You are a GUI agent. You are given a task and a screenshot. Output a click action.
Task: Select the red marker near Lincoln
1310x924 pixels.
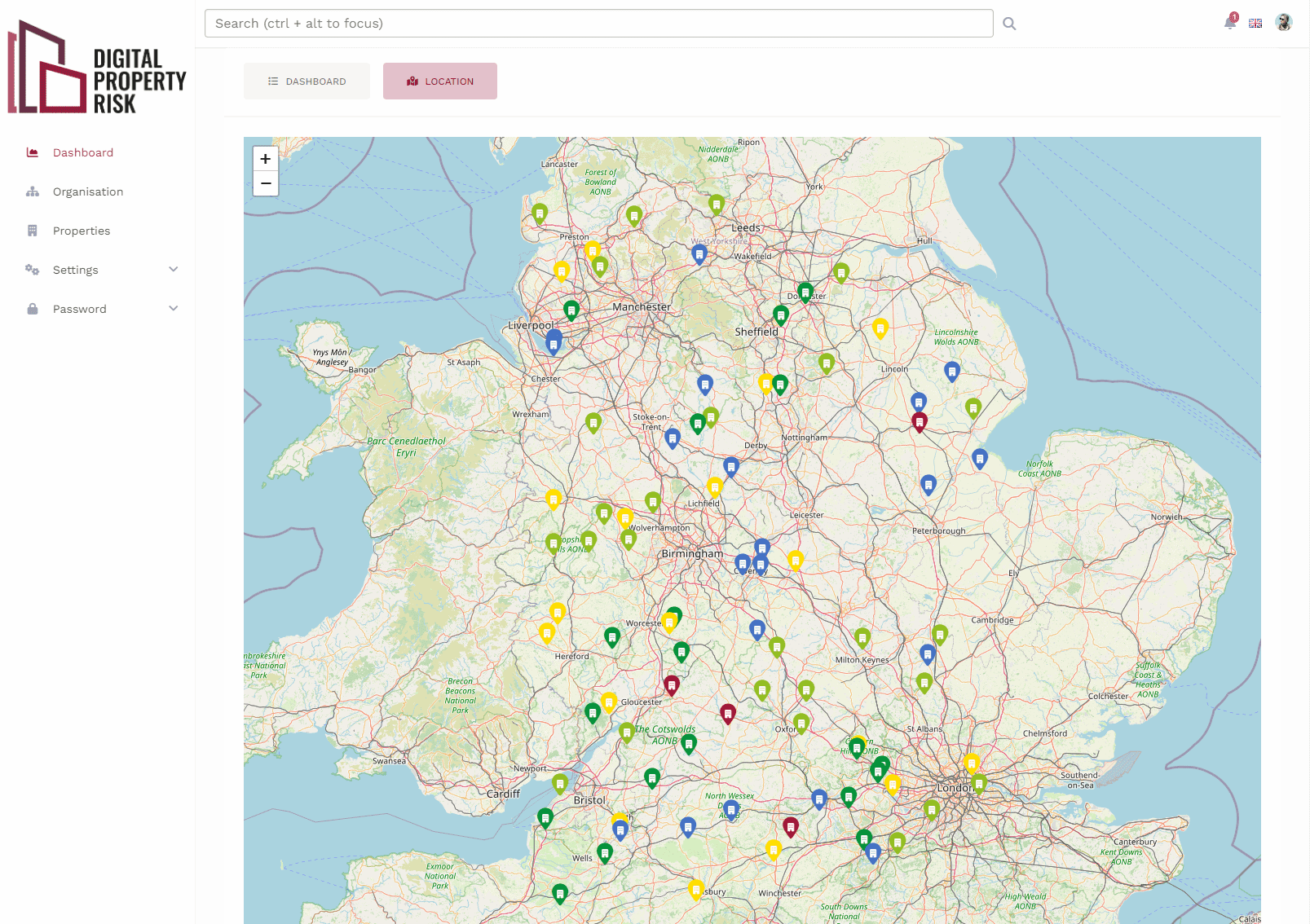(920, 422)
